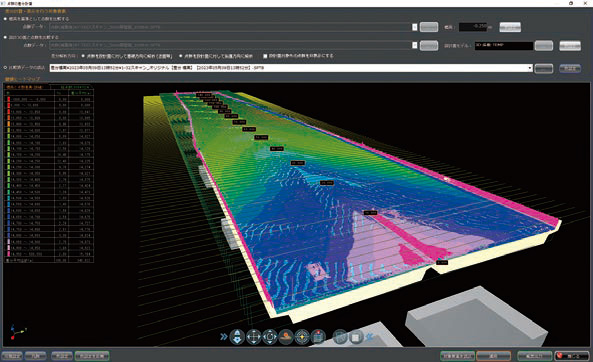The image size is (593, 362).
Task: Select the first compare-by-elevation radio option
Action: point(5,19)
